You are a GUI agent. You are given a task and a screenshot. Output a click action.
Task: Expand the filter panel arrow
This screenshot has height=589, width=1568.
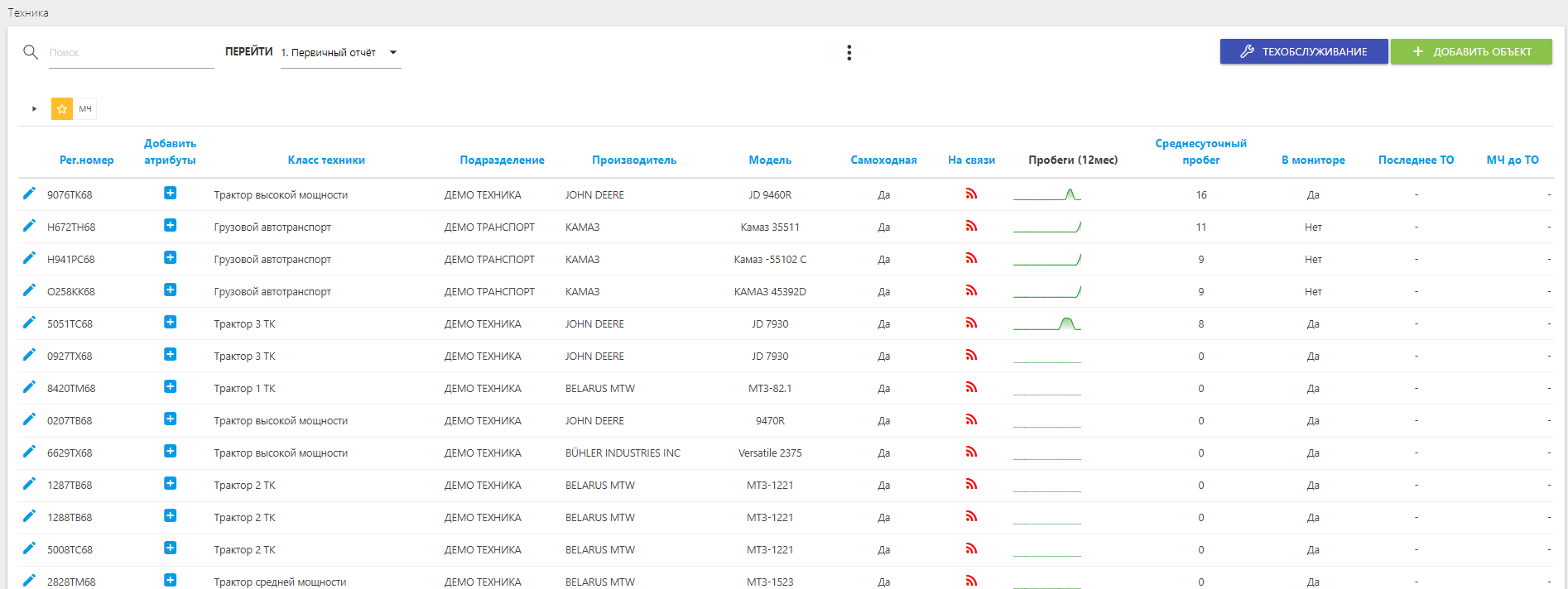[34, 108]
